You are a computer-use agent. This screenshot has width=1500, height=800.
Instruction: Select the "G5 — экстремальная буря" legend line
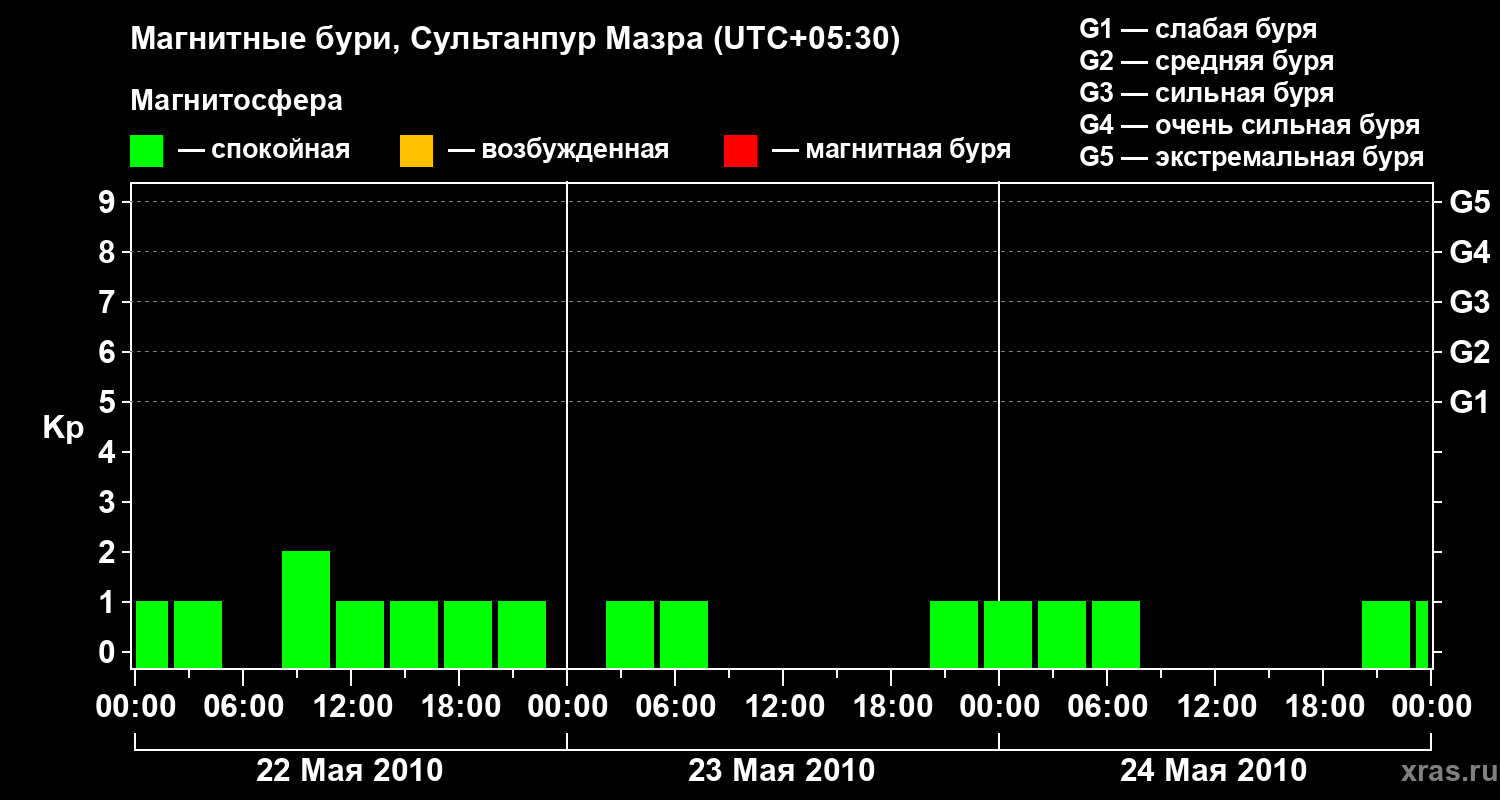pyautogui.click(x=1252, y=157)
